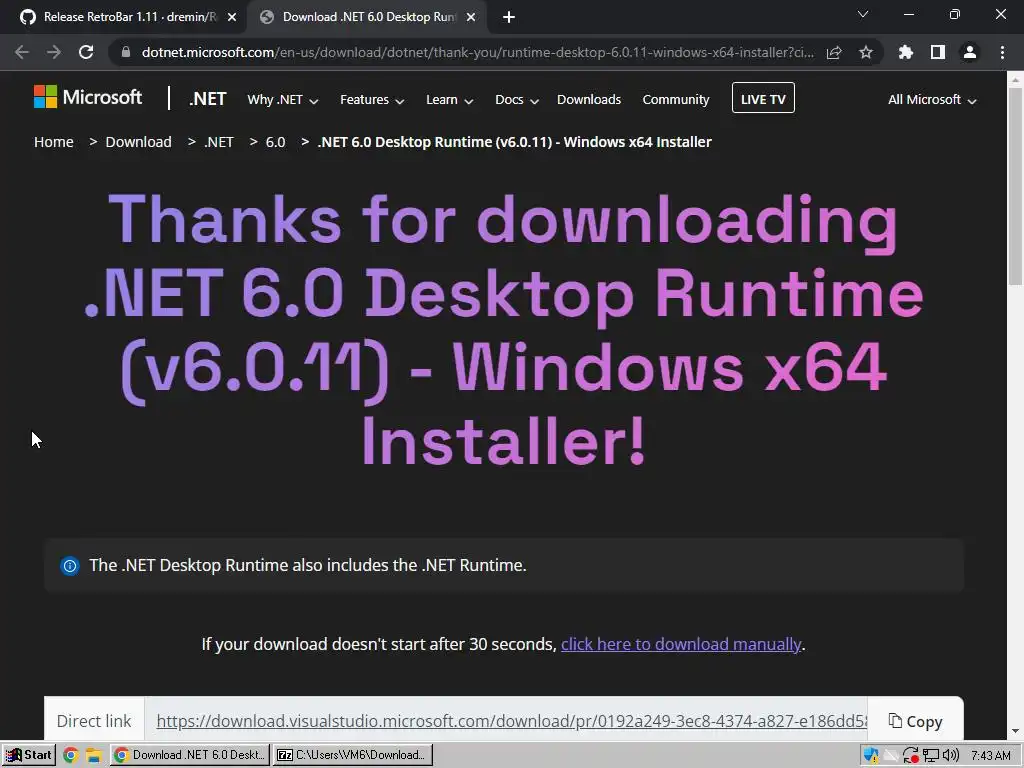Bookmark this page with the star icon
The width and height of the screenshot is (1024, 768).
[x=866, y=52]
